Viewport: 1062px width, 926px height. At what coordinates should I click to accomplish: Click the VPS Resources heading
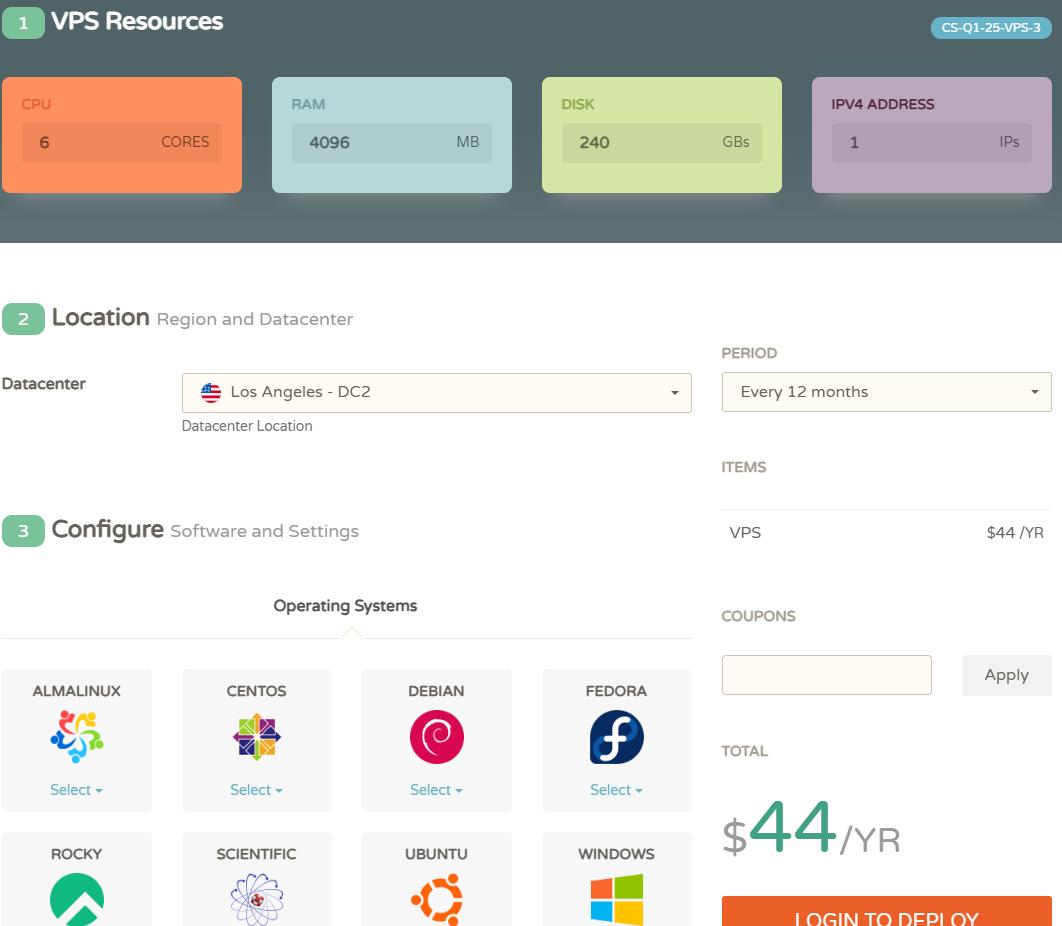(x=137, y=22)
